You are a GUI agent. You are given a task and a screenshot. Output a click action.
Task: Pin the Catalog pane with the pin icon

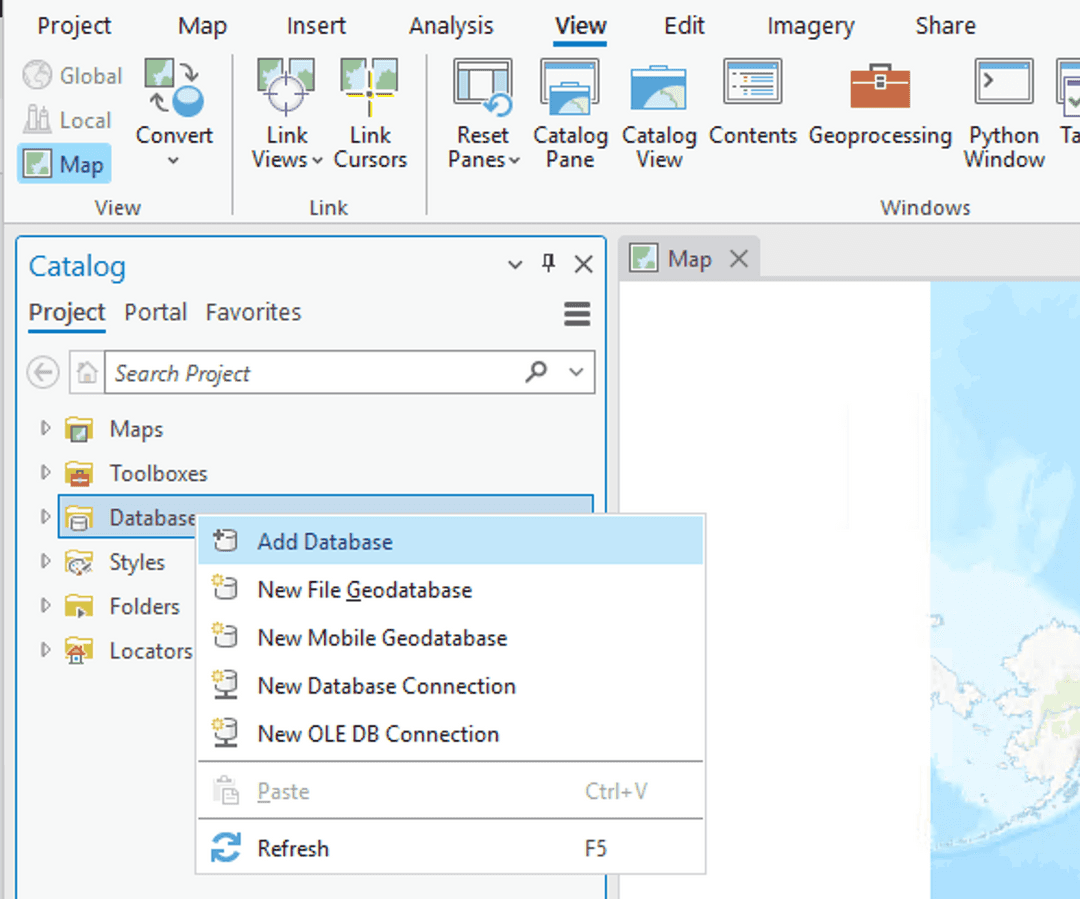[x=547, y=264]
